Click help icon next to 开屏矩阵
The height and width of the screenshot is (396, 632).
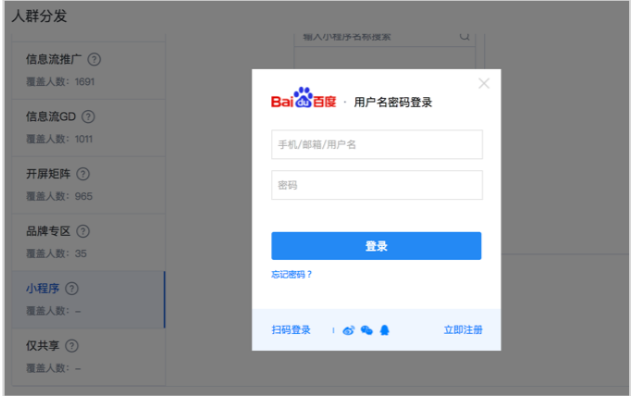(83, 174)
